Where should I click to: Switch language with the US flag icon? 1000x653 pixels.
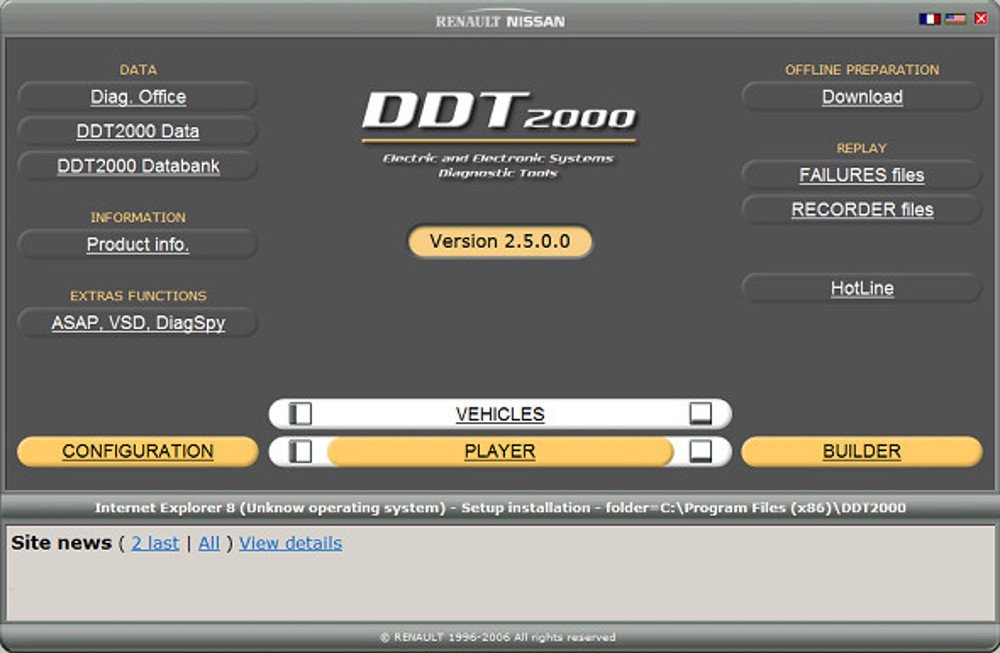coord(955,18)
